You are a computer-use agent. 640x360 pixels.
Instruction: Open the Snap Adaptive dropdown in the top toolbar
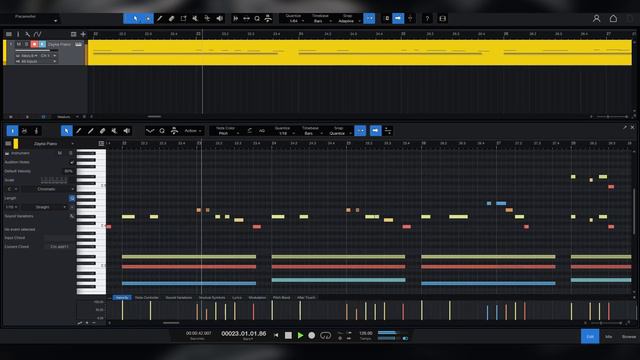[x=348, y=21]
